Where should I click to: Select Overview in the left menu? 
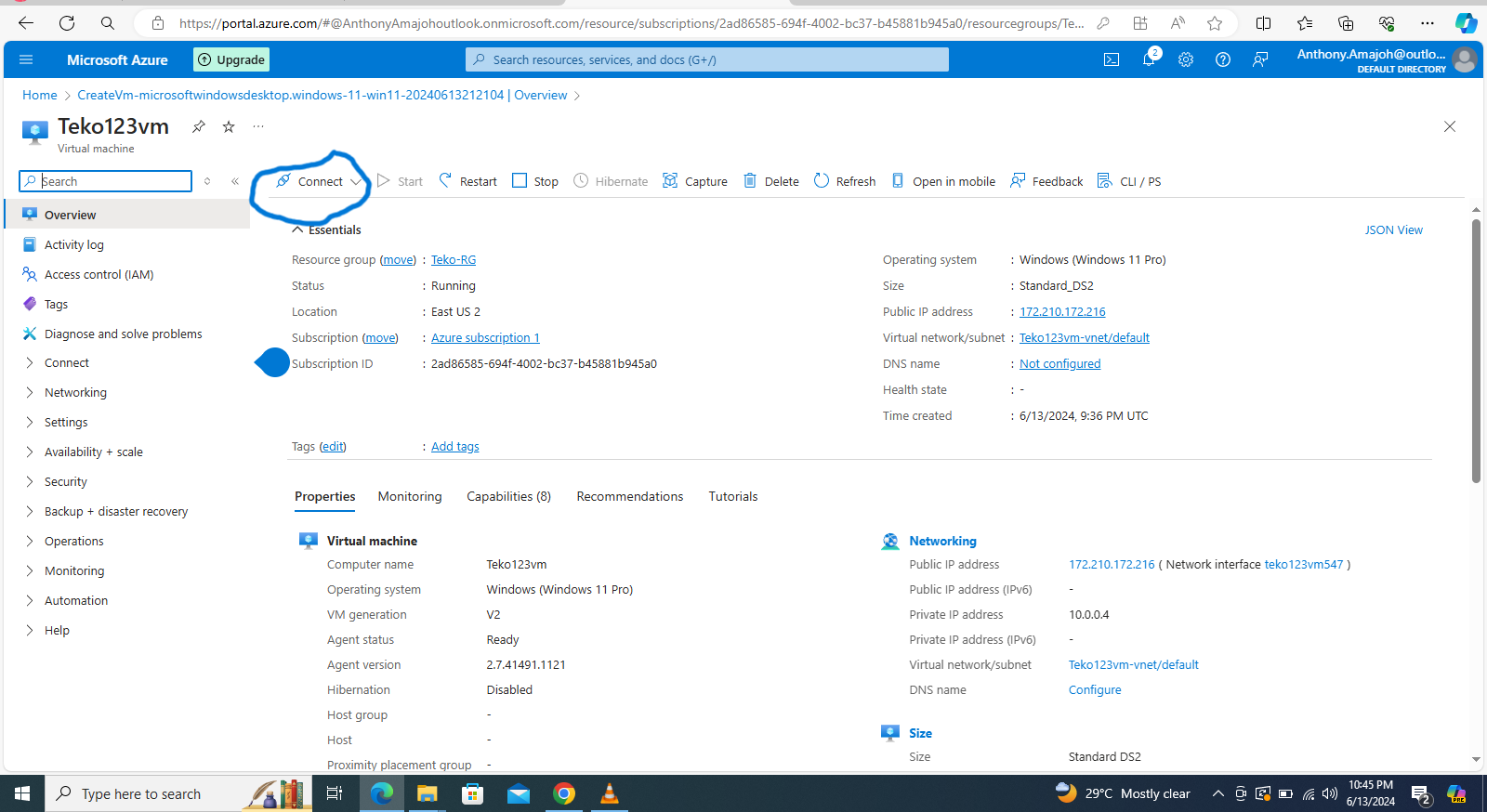click(127, 215)
